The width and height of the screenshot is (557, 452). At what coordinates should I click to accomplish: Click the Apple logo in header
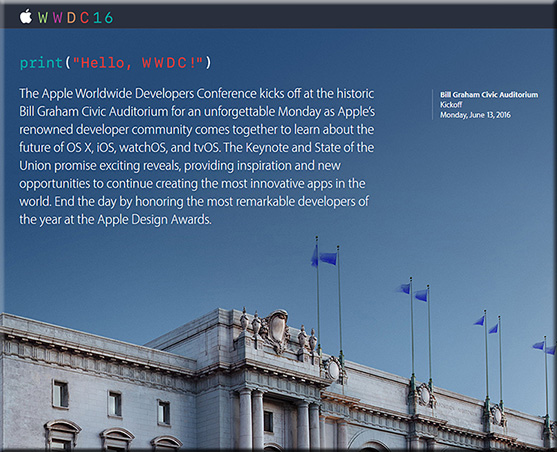click(x=26, y=17)
